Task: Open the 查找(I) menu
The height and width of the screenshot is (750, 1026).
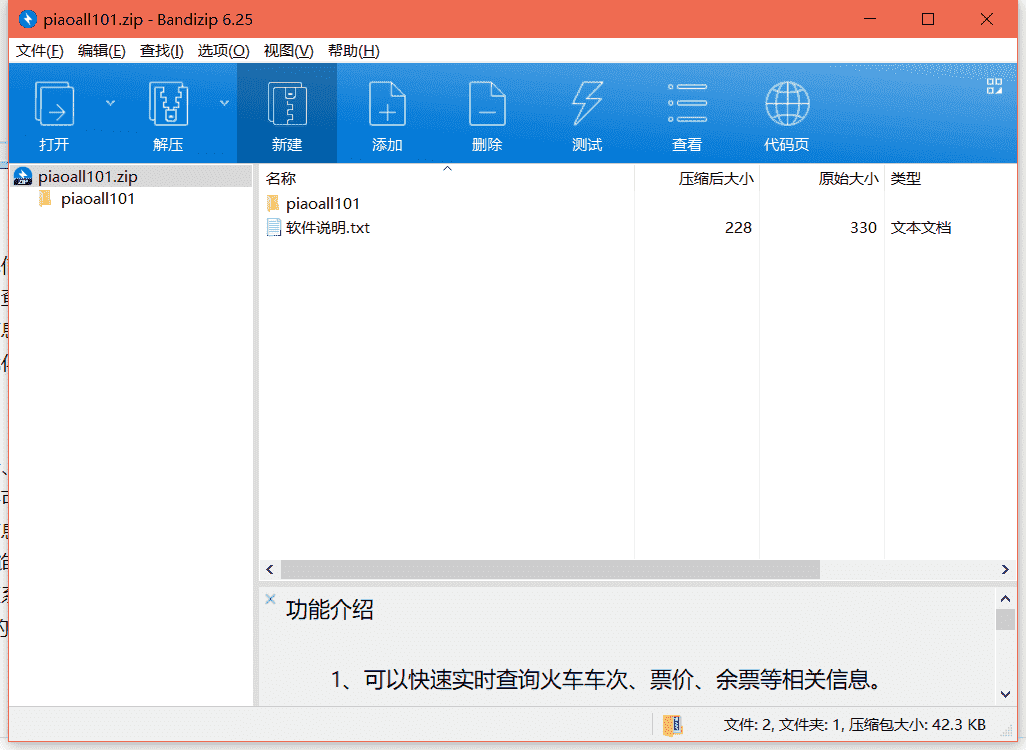Action: pyautogui.click(x=162, y=51)
